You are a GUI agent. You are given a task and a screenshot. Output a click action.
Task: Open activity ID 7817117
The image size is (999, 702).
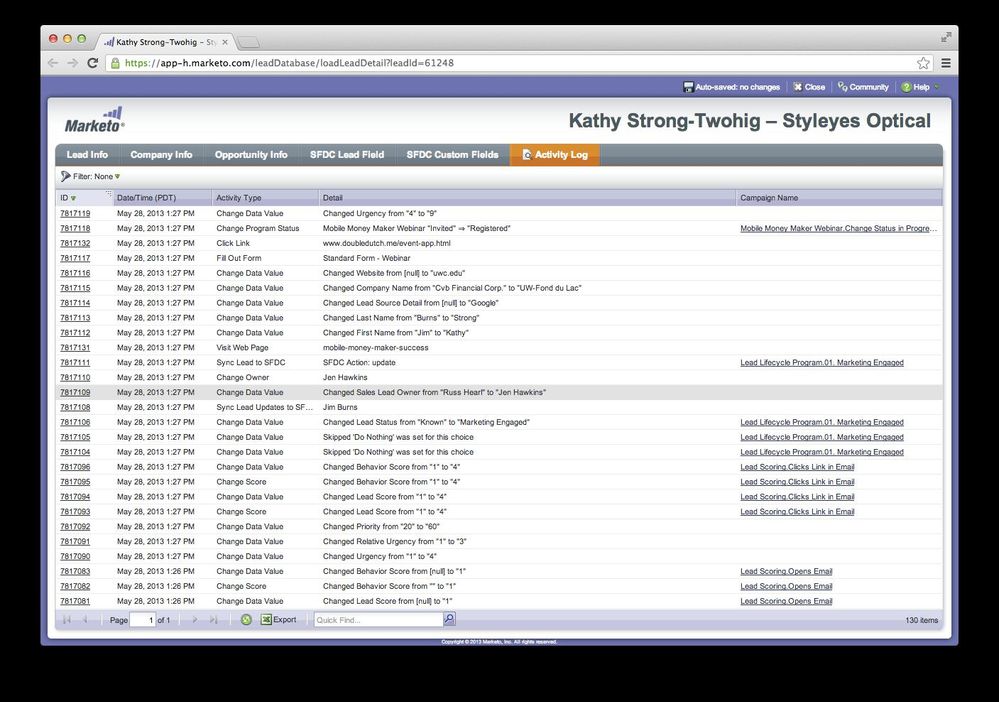[75, 258]
